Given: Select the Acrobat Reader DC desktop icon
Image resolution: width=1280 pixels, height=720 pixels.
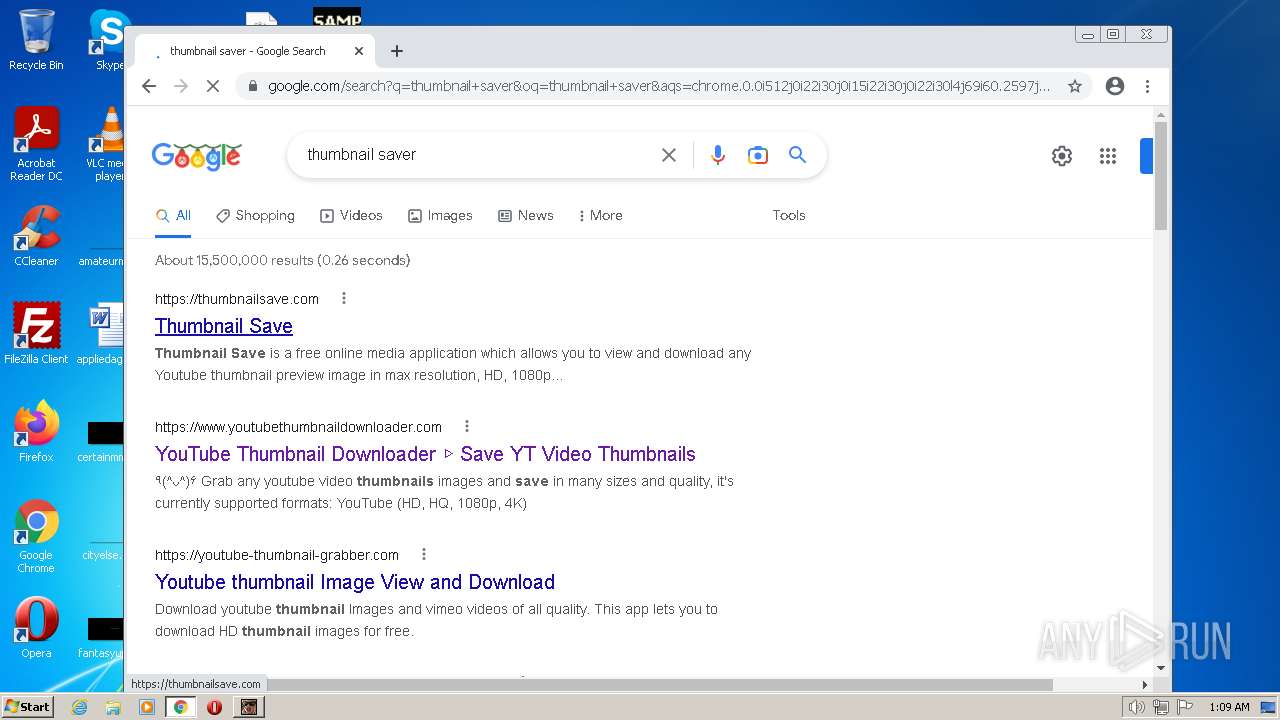Looking at the screenshot, I should (x=36, y=144).
